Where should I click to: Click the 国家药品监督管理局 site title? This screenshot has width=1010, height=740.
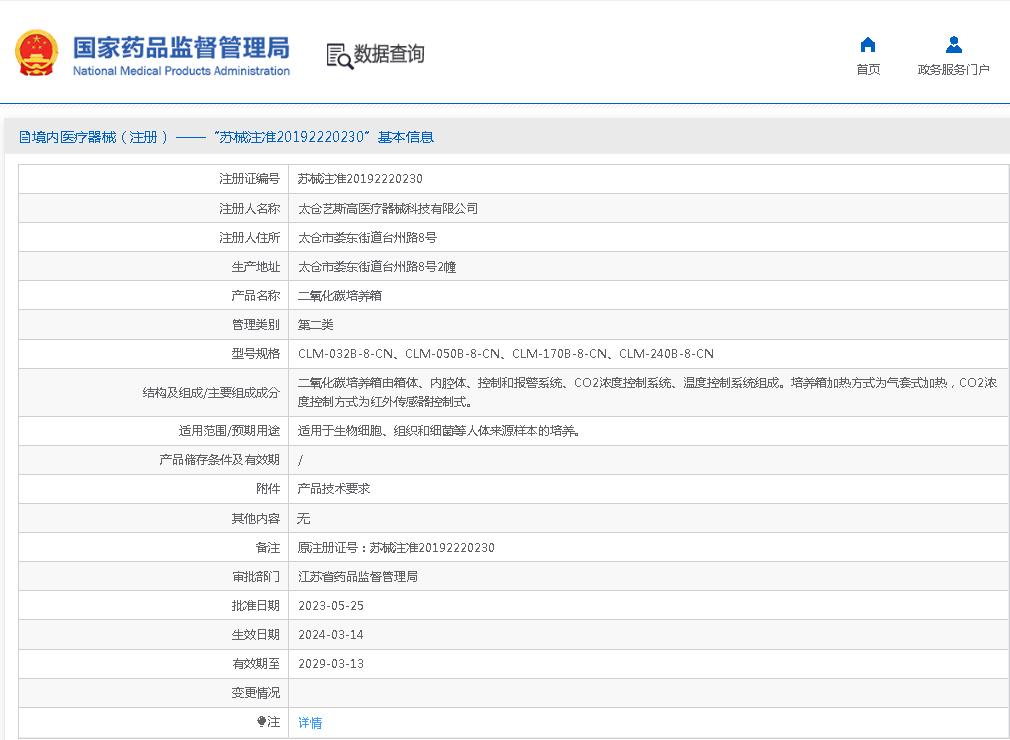pyautogui.click(x=181, y=46)
